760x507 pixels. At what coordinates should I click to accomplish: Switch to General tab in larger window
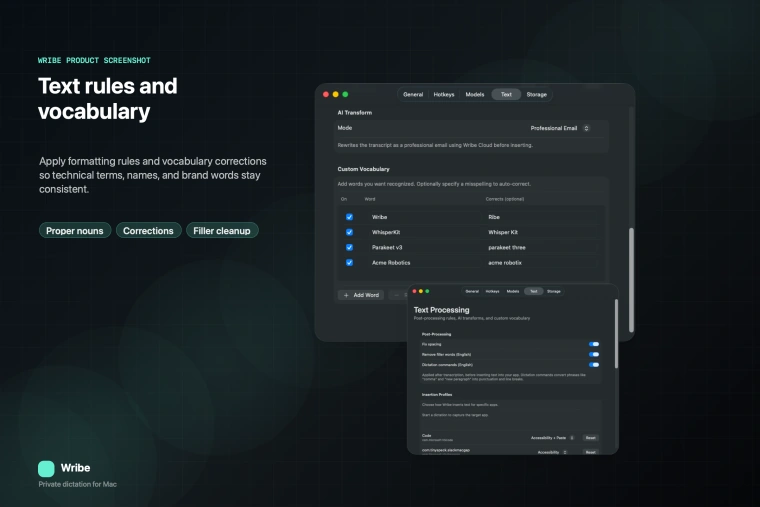click(413, 94)
